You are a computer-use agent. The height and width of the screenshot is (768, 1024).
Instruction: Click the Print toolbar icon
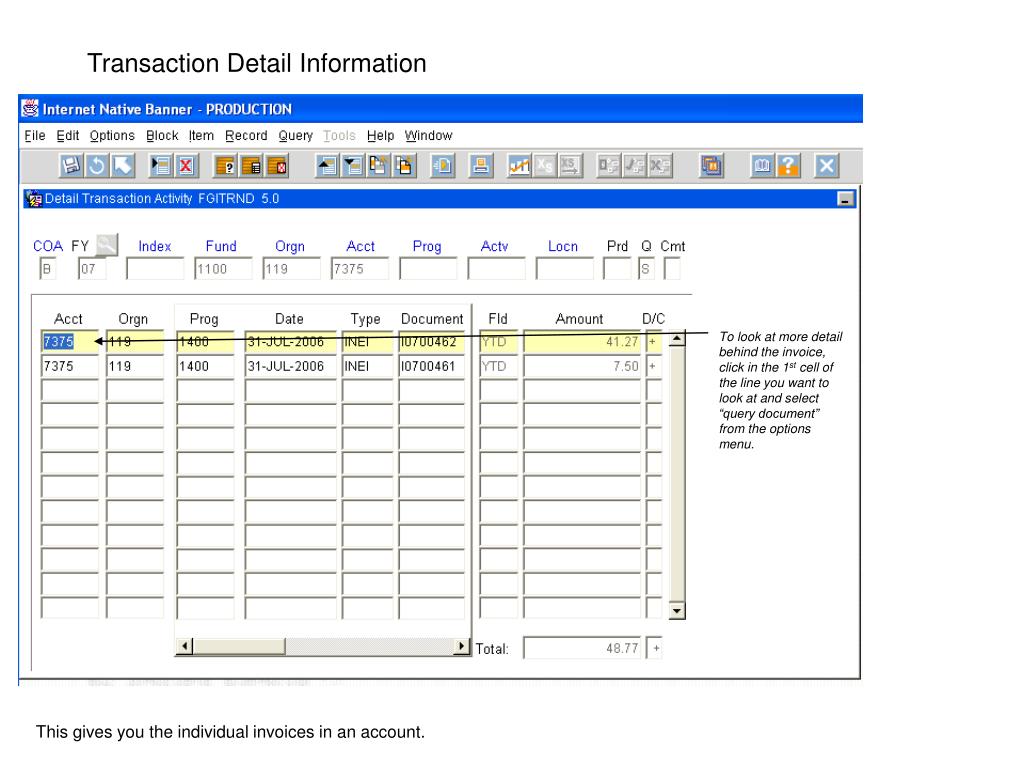(x=480, y=165)
